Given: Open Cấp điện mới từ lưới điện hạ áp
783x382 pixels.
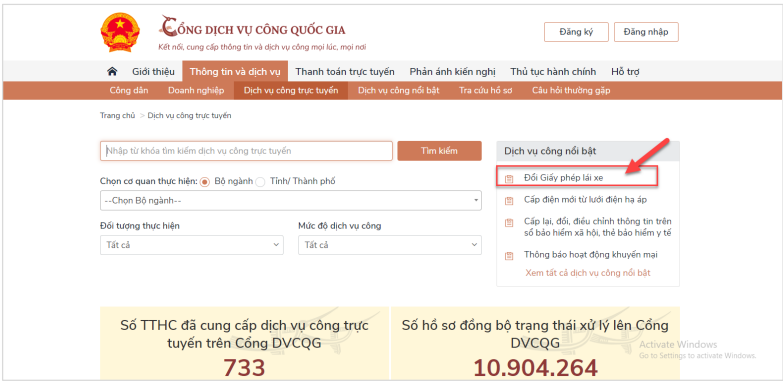Looking at the screenshot, I should tap(586, 200).
